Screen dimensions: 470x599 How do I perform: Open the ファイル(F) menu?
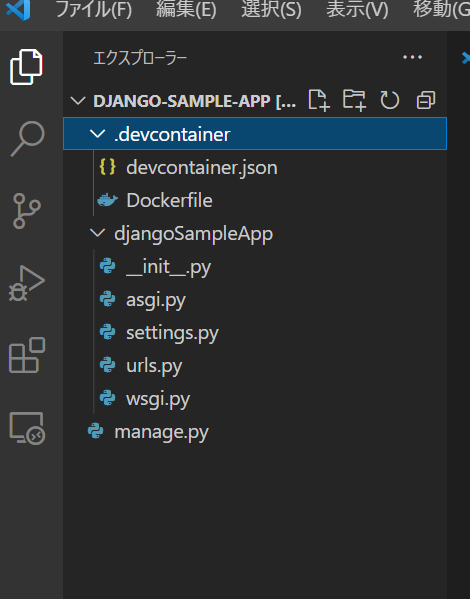(x=94, y=10)
